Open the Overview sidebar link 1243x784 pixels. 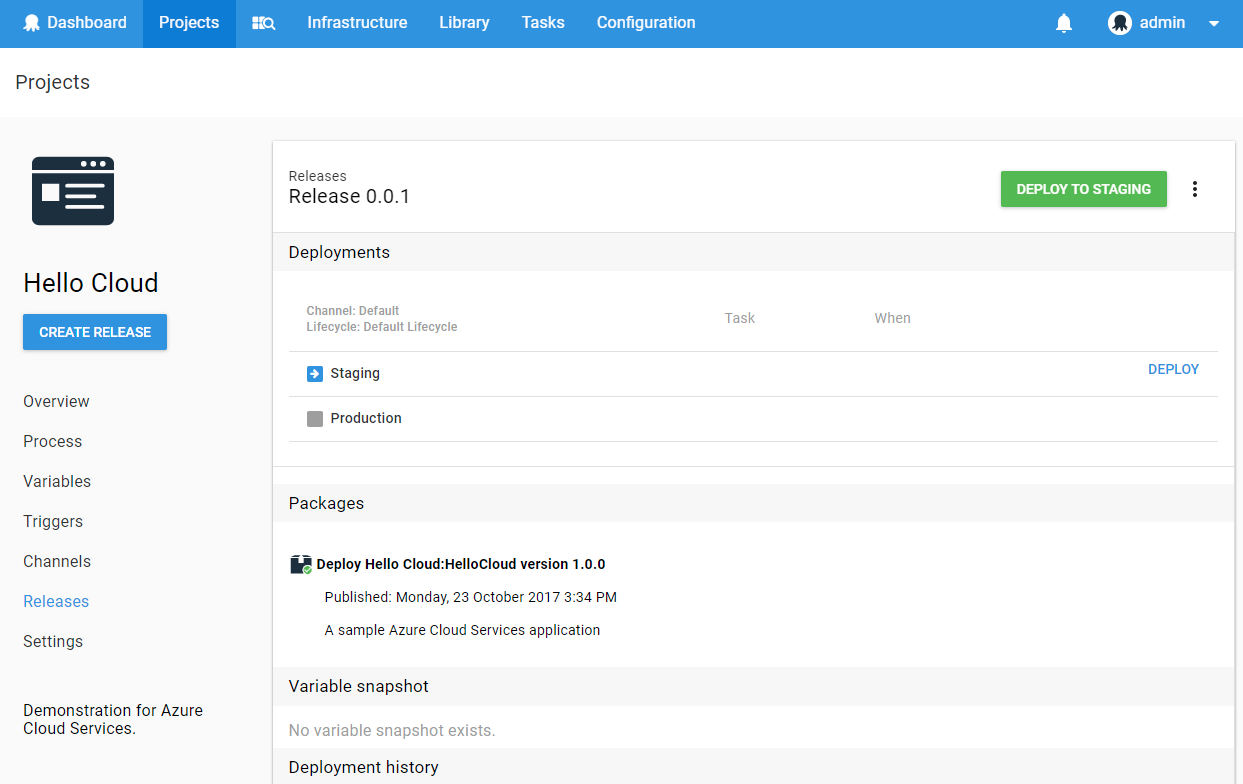coord(56,402)
